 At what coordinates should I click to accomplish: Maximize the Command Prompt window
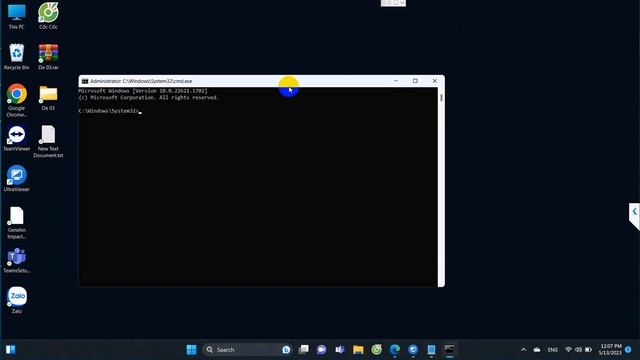415,81
